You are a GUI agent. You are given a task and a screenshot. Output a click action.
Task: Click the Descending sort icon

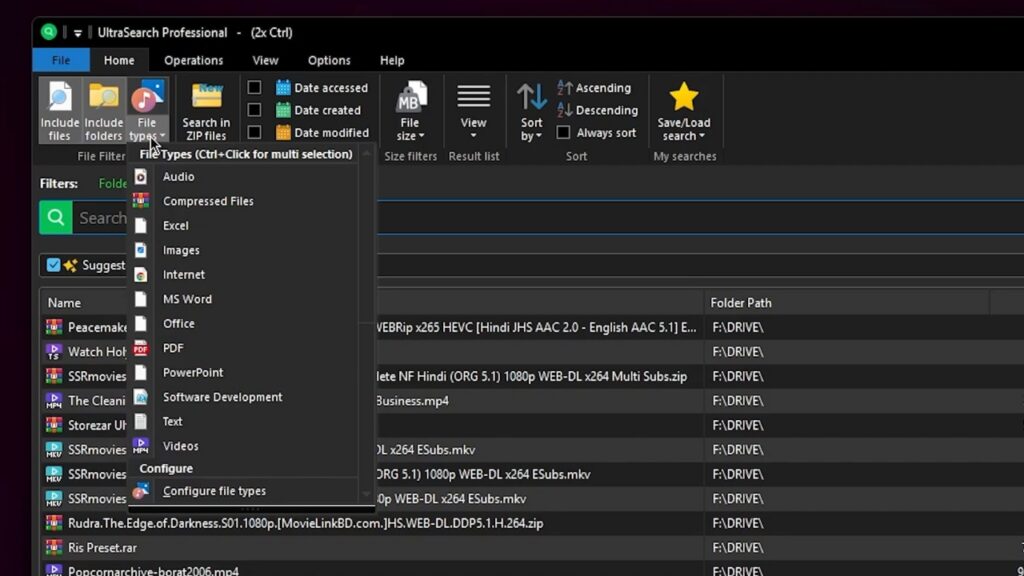tap(565, 110)
